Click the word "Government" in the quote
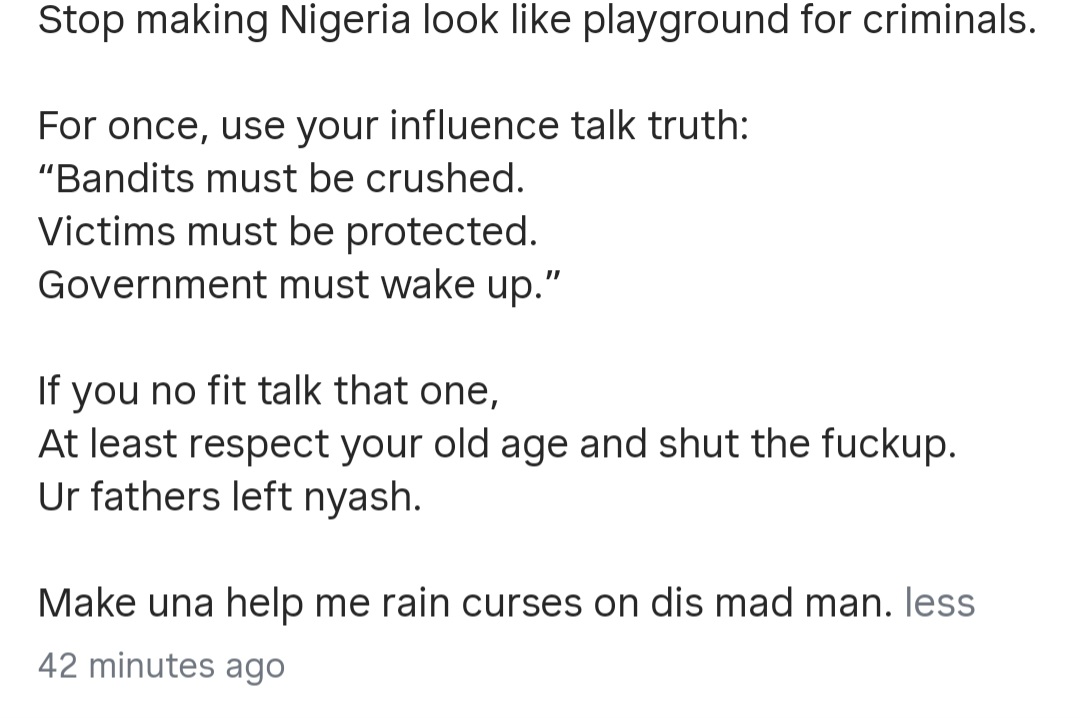1080x718 pixels. pos(151,285)
